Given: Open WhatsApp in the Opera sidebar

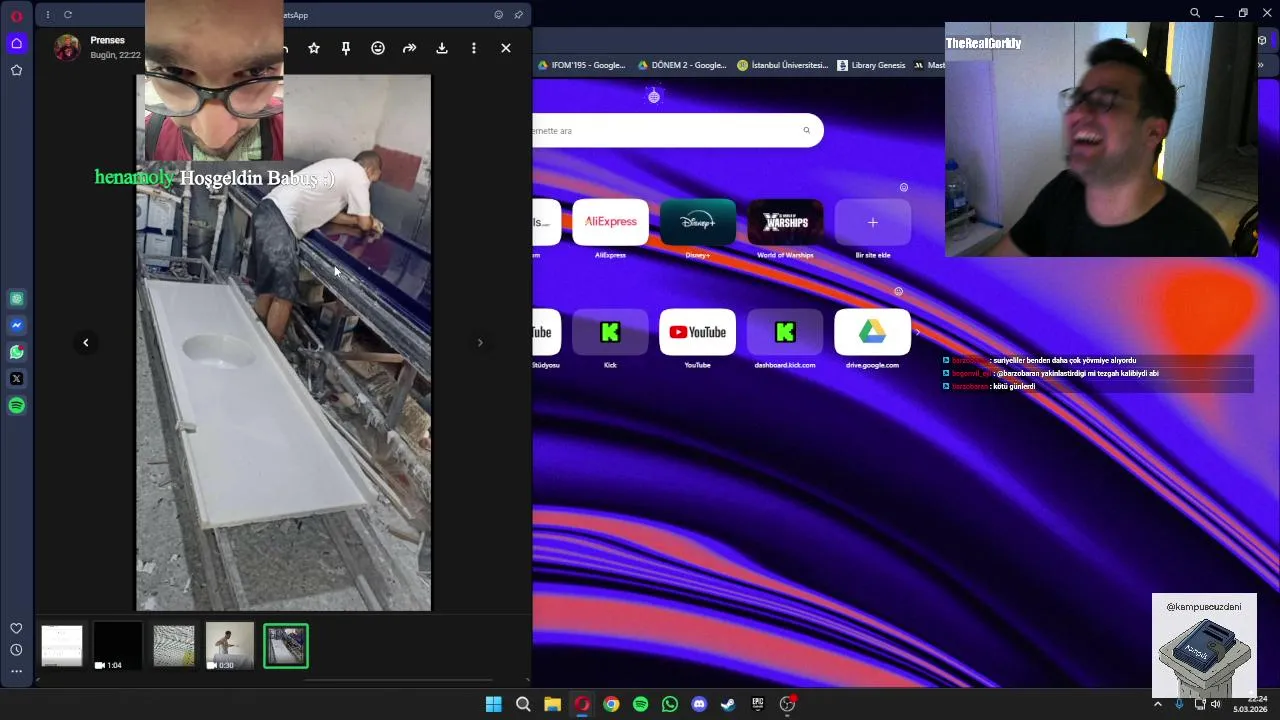Looking at the screenshot, I should click(17, 352).
